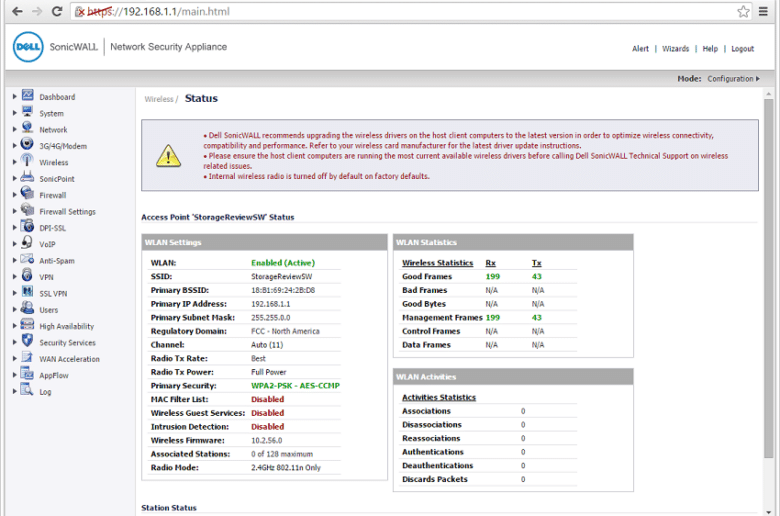This screenshot has height=516, width=780.
Task: Click the '18:B1:69:24:2B:D8' BSSID value
Action: (x=283, y=290)
